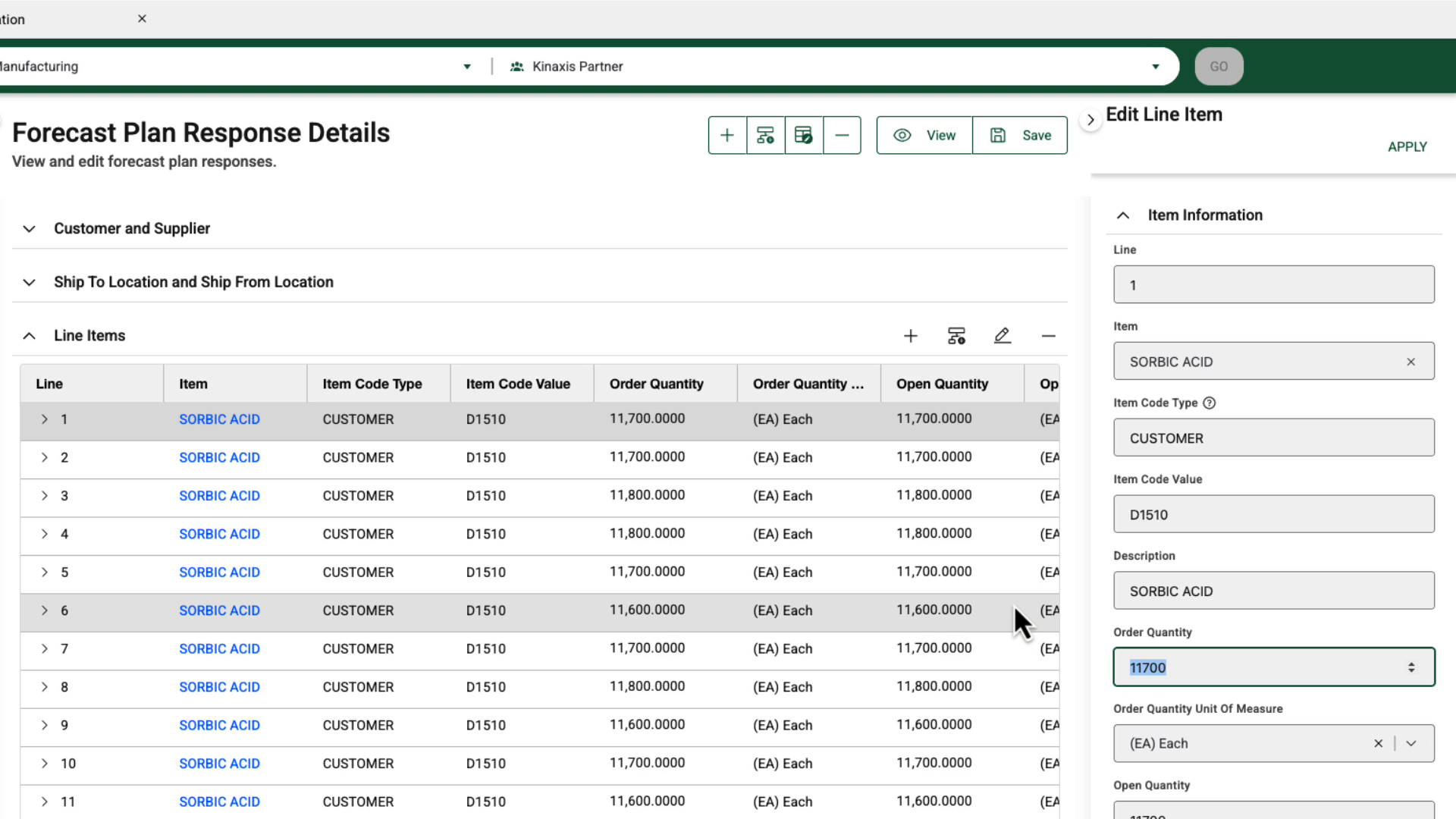Collapse the Item Information section
Image resolution: width=1456 pixels, height=819 pixels.
click(1122, 215)
